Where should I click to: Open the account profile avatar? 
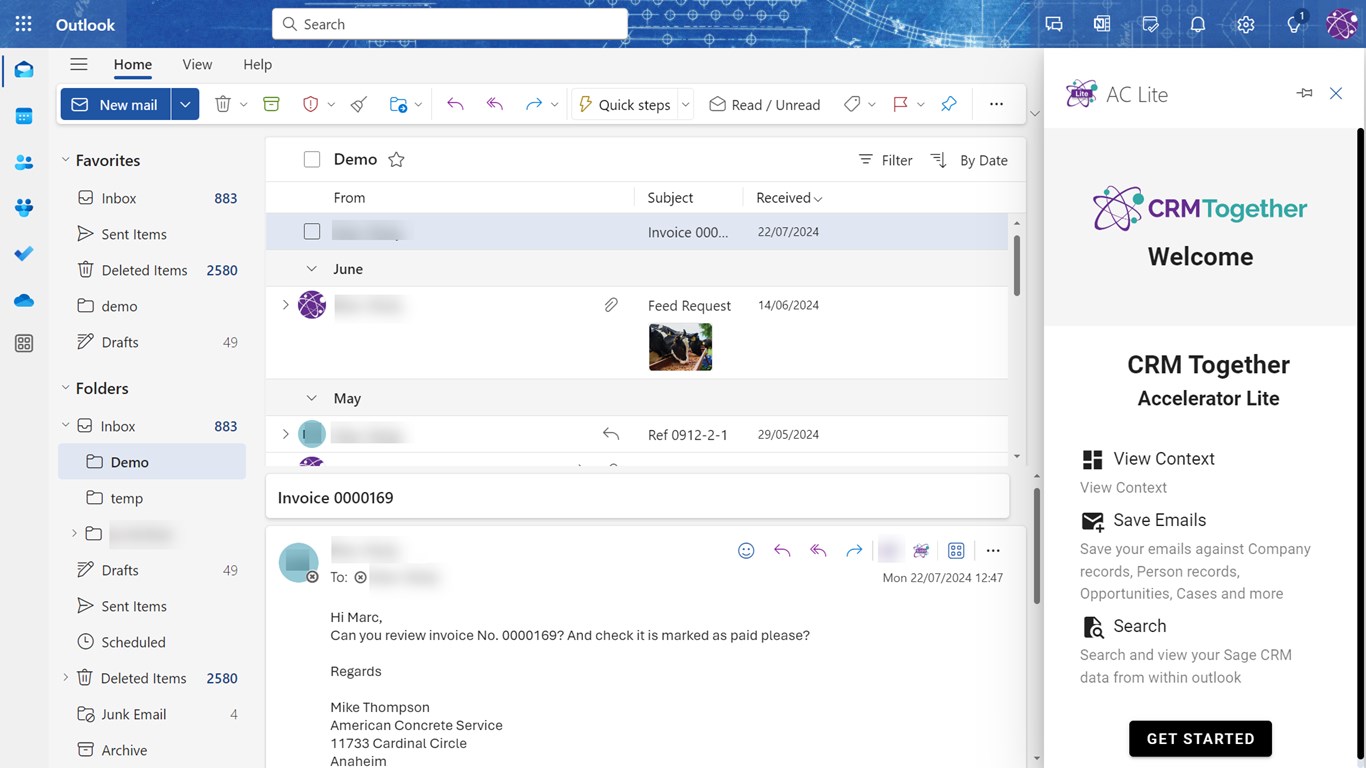point(1341,24)
